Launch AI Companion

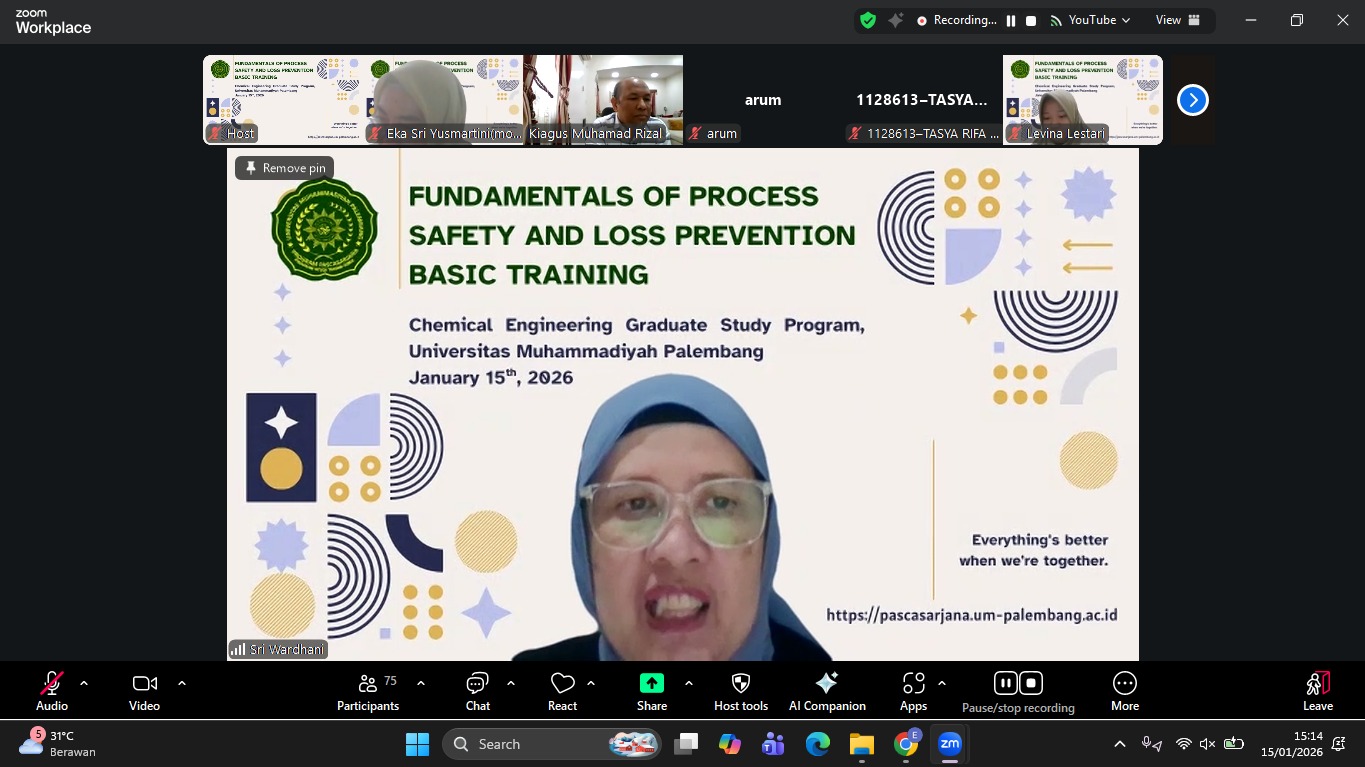[827, 691]
